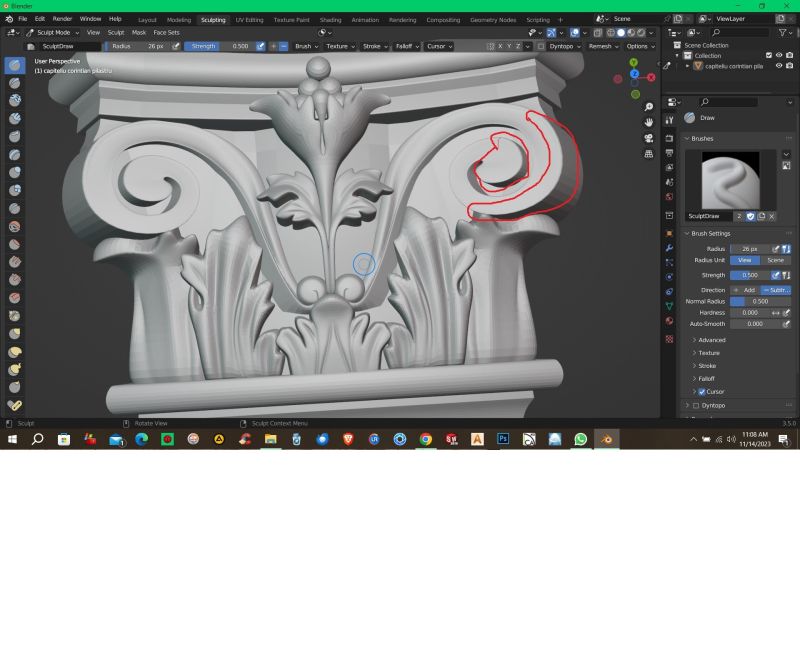The height and width of the screenshot is (666, 800).
Task: Uncheck the Collection checkbox in outliner
Action: (769, 55)
